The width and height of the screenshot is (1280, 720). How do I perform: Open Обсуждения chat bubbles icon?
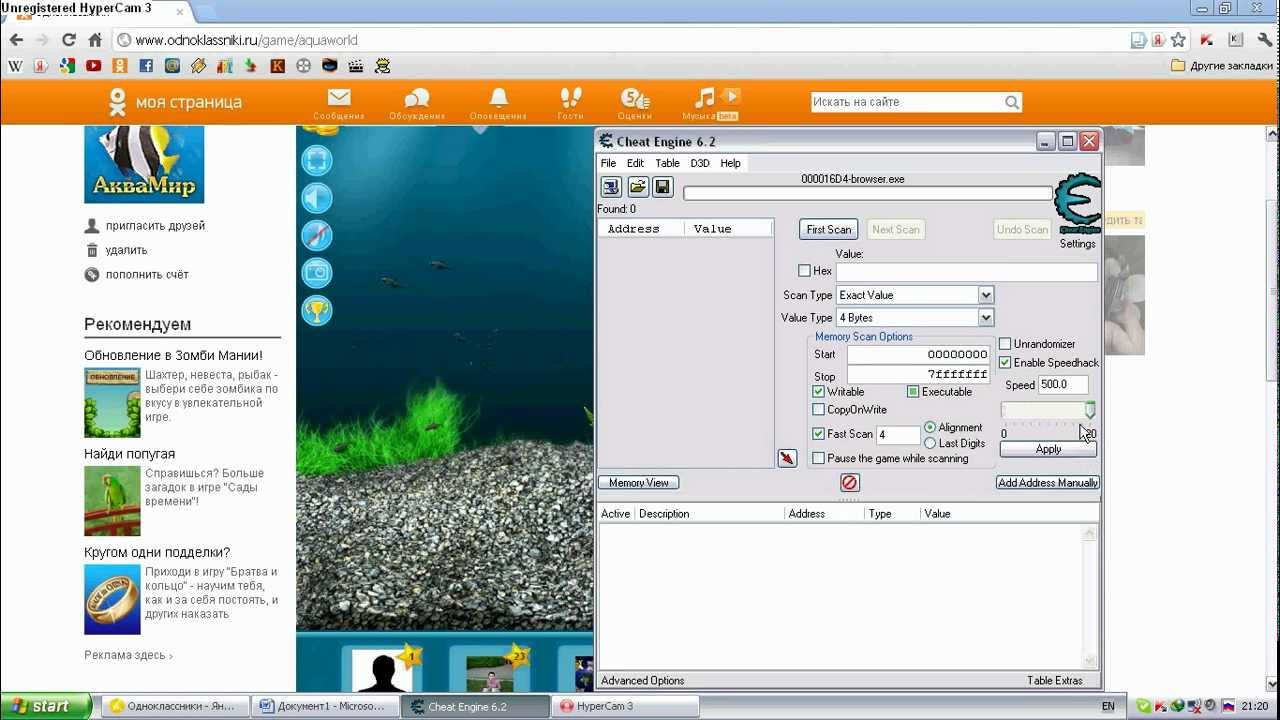(x=417, y=98)
